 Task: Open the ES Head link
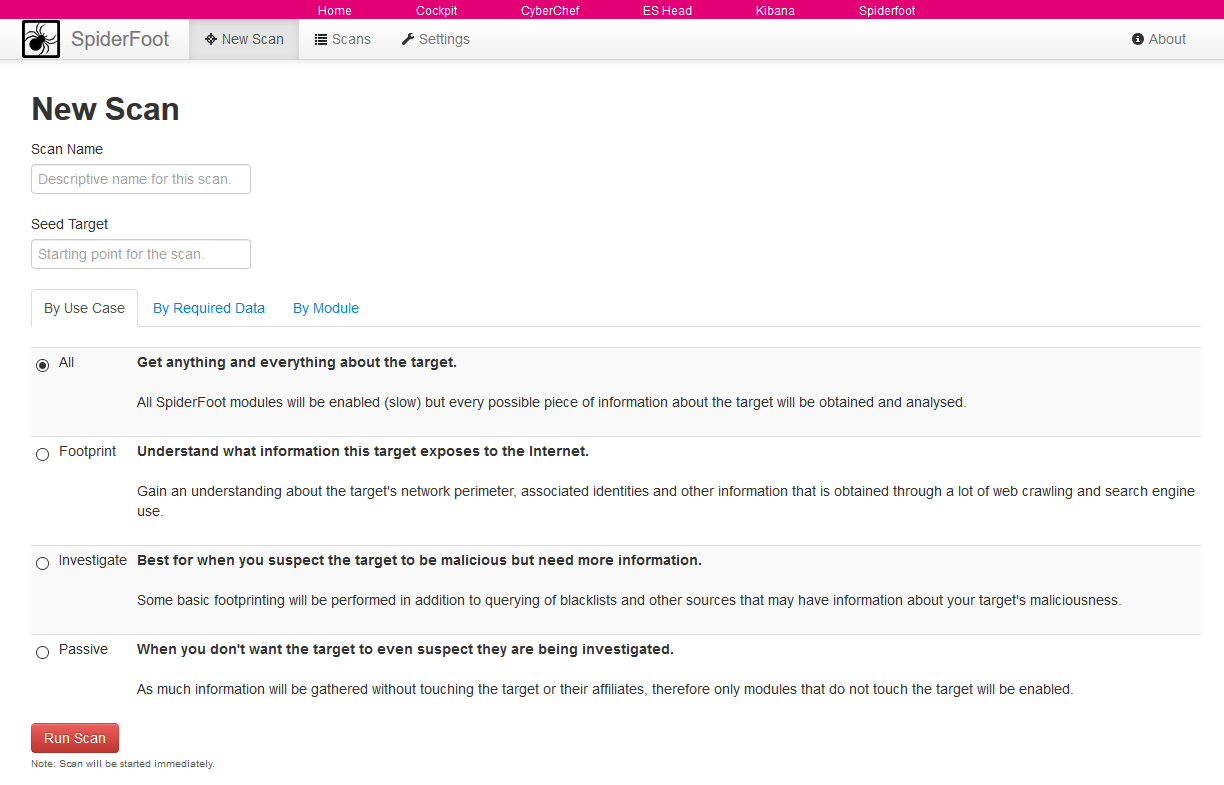(x=667, y=11)
